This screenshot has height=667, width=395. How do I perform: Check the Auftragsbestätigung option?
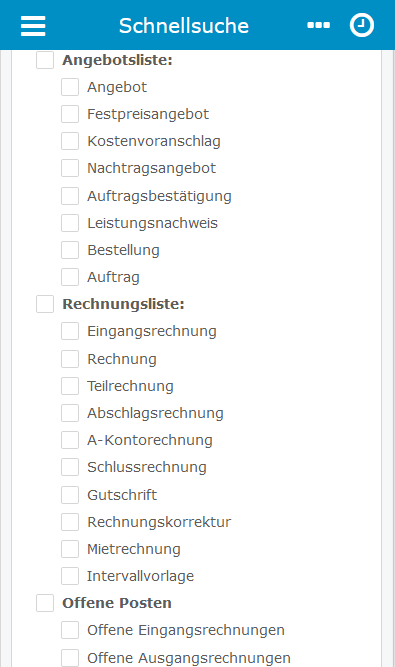point(70,196)
